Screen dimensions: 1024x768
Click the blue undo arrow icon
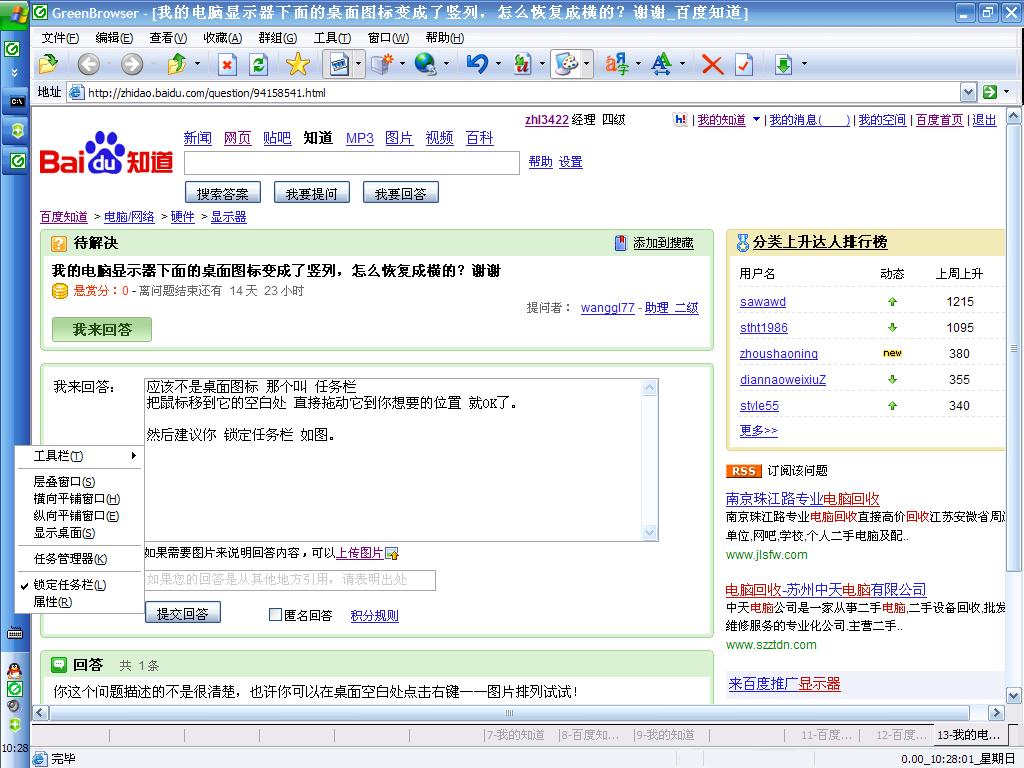[477, 64]
